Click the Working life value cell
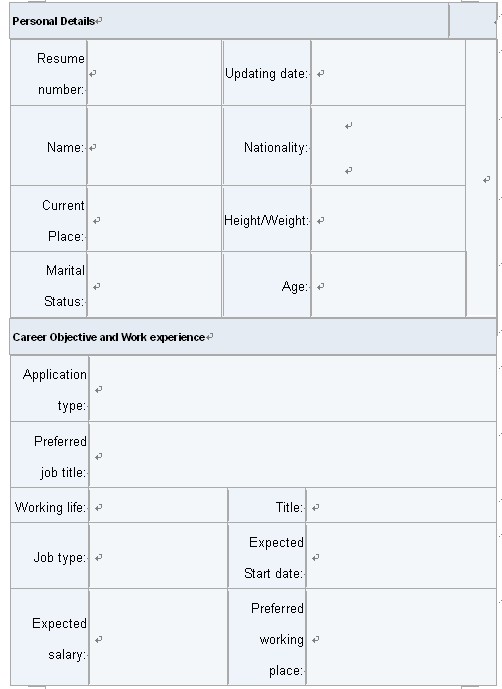 [158, 505]
